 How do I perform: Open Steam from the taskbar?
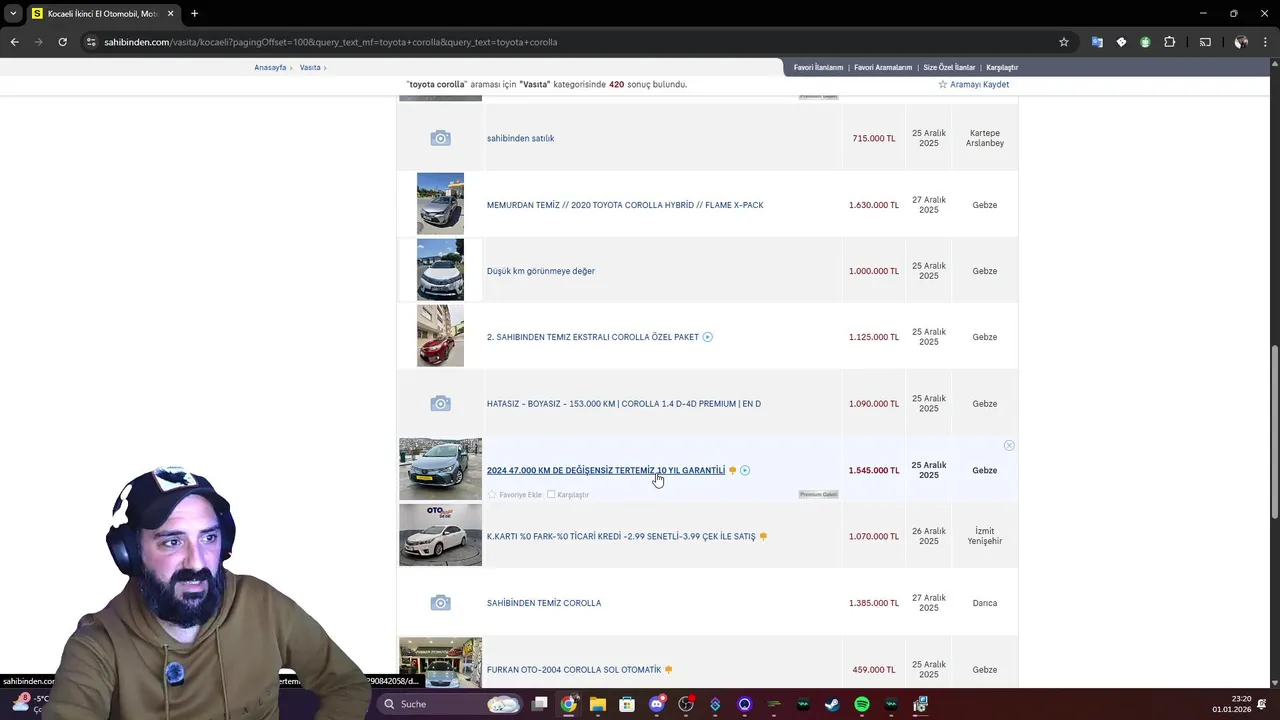(x=832, y=704)
